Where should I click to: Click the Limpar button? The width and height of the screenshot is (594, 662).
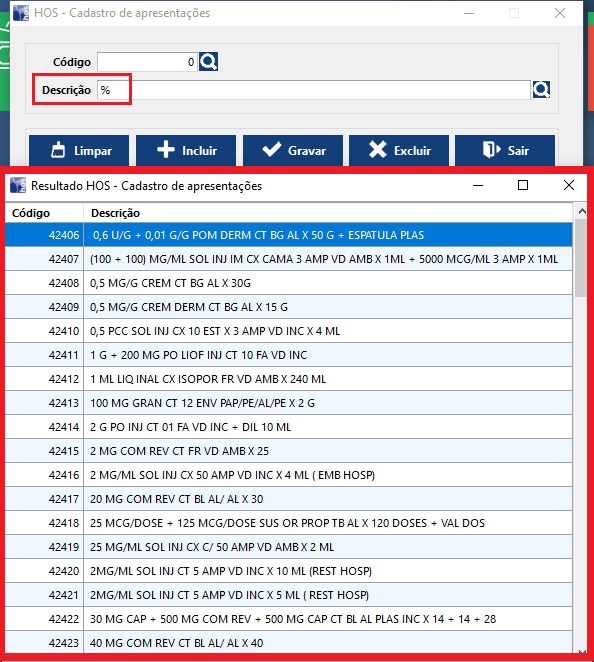[x=79, y=151]
